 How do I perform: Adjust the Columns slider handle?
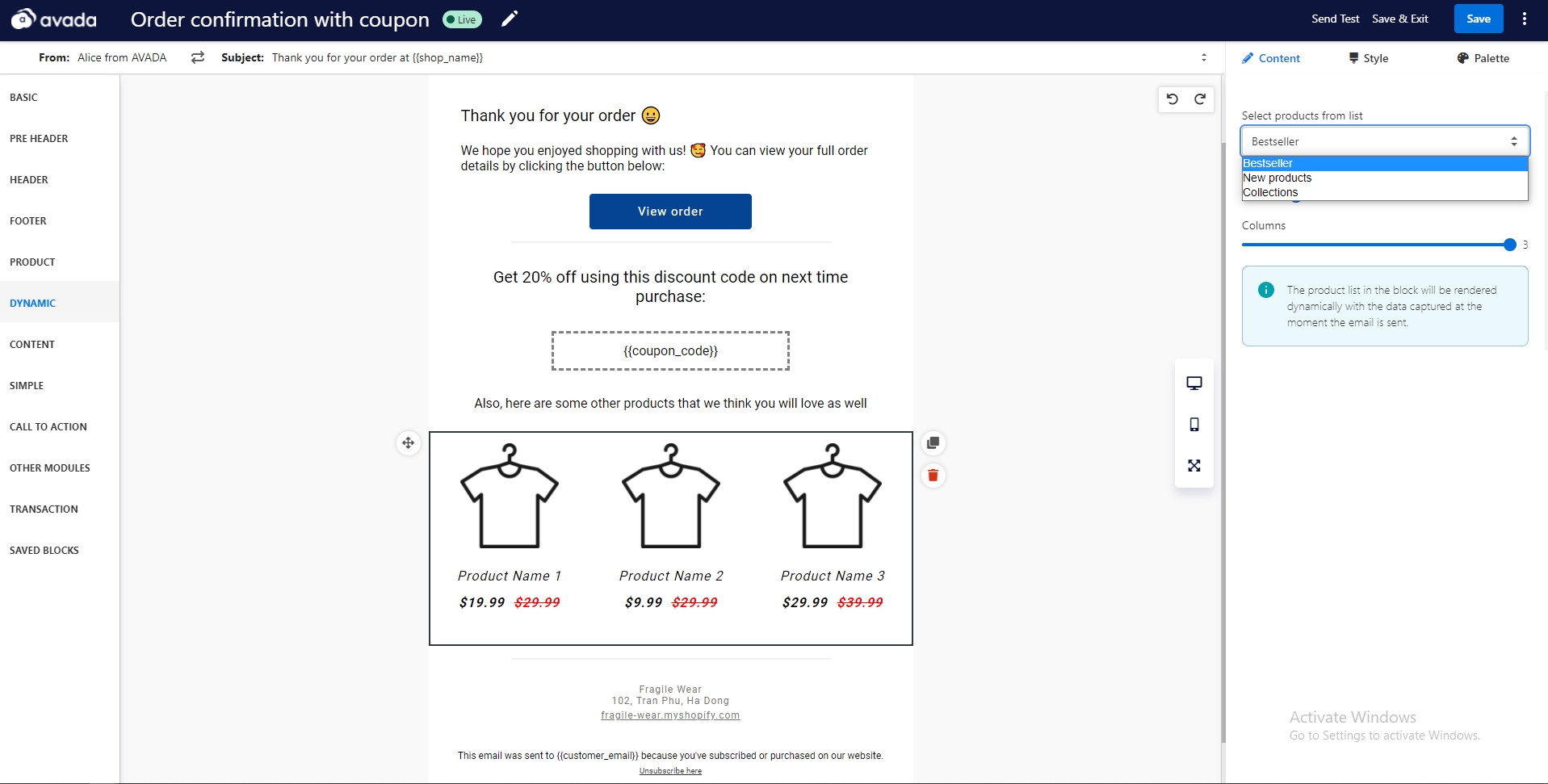[1509, 245]
